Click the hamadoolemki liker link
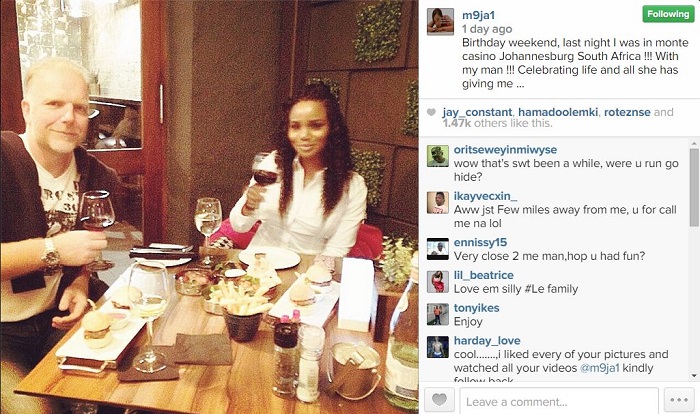The width and height of the screenshot is (700, 414). (558, 112)
